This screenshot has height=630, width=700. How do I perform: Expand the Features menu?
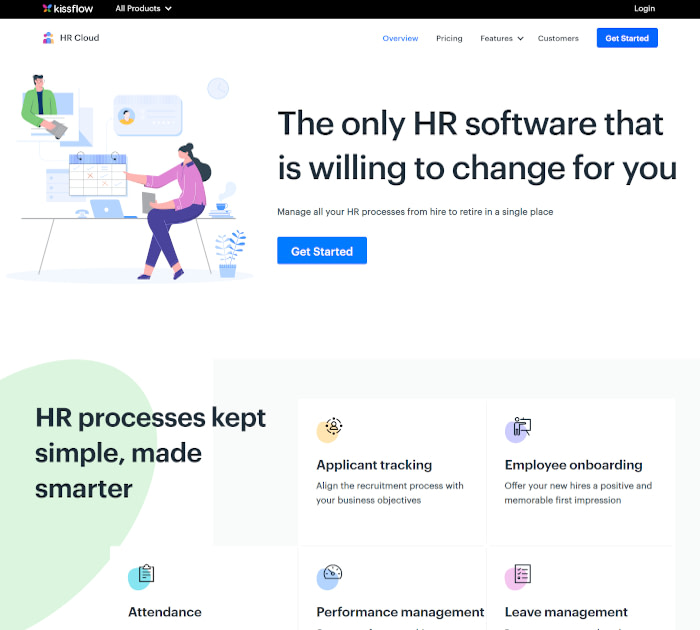501,38
